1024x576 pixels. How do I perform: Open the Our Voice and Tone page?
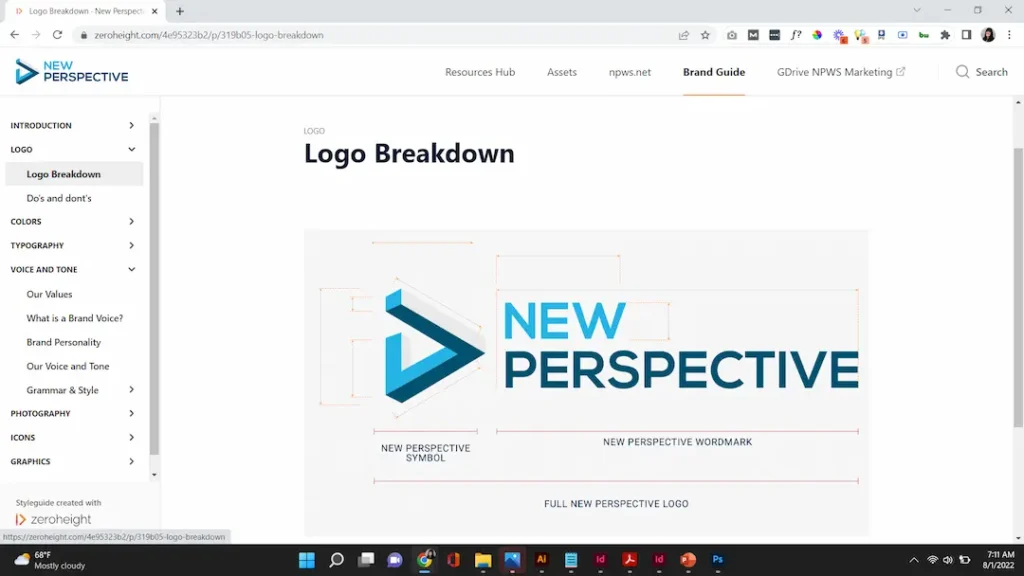(x=68, y=366)
